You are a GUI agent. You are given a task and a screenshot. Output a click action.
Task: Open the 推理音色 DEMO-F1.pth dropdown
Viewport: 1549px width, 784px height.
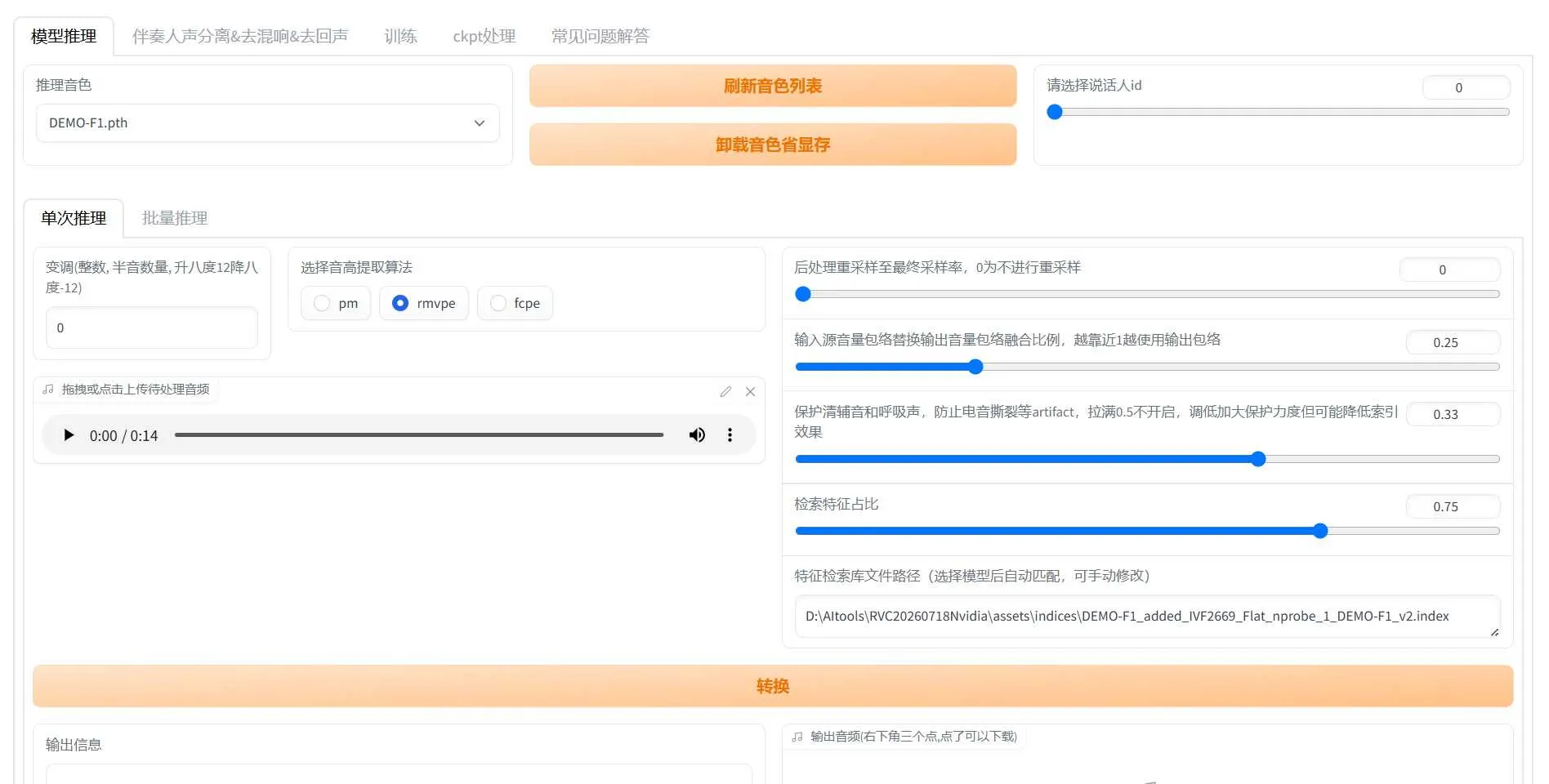(x=268, y=123)
